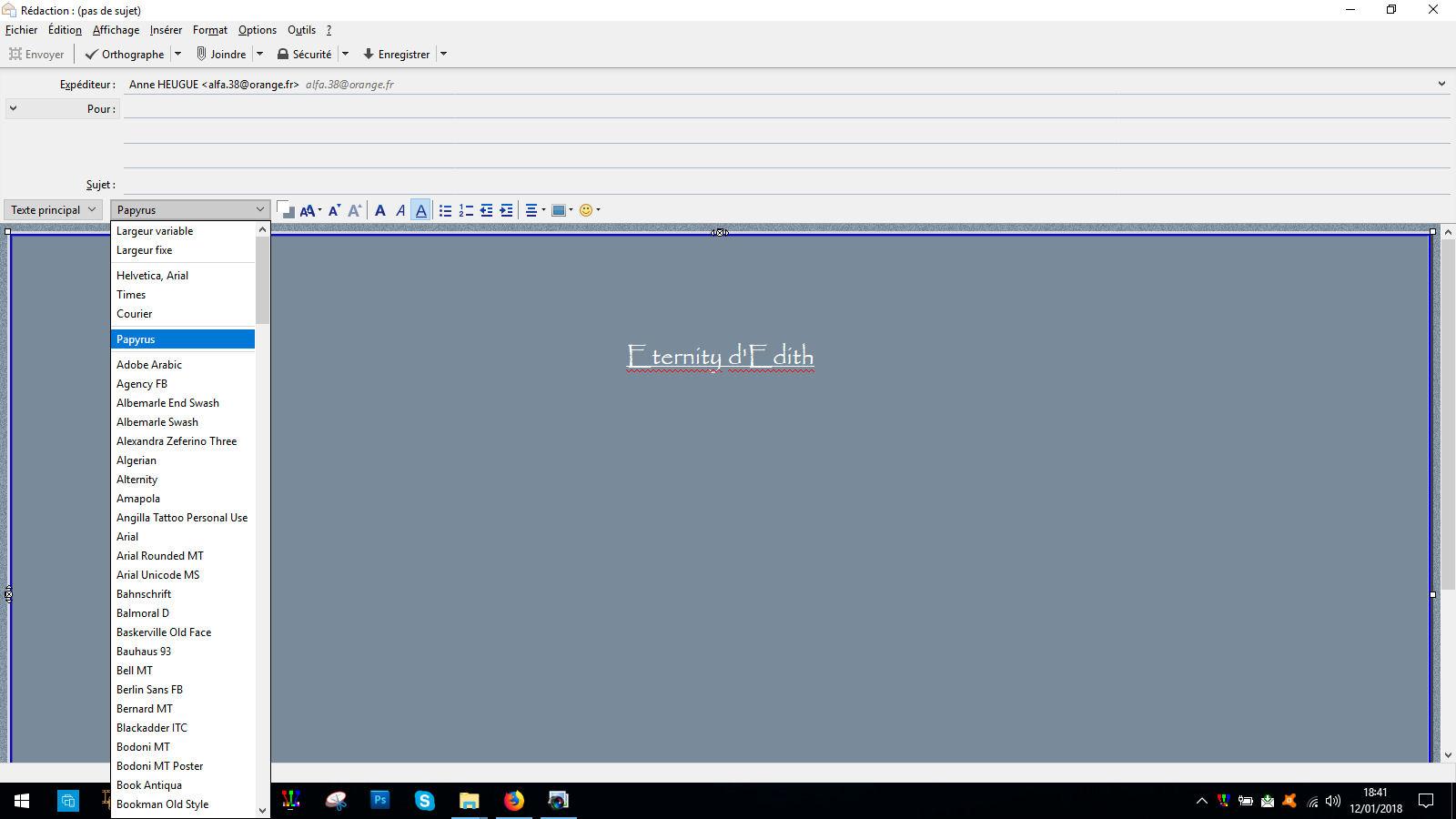Open Firefox from the taskbar
This screenshot has height=819, width=1456.
coord(514,801)
